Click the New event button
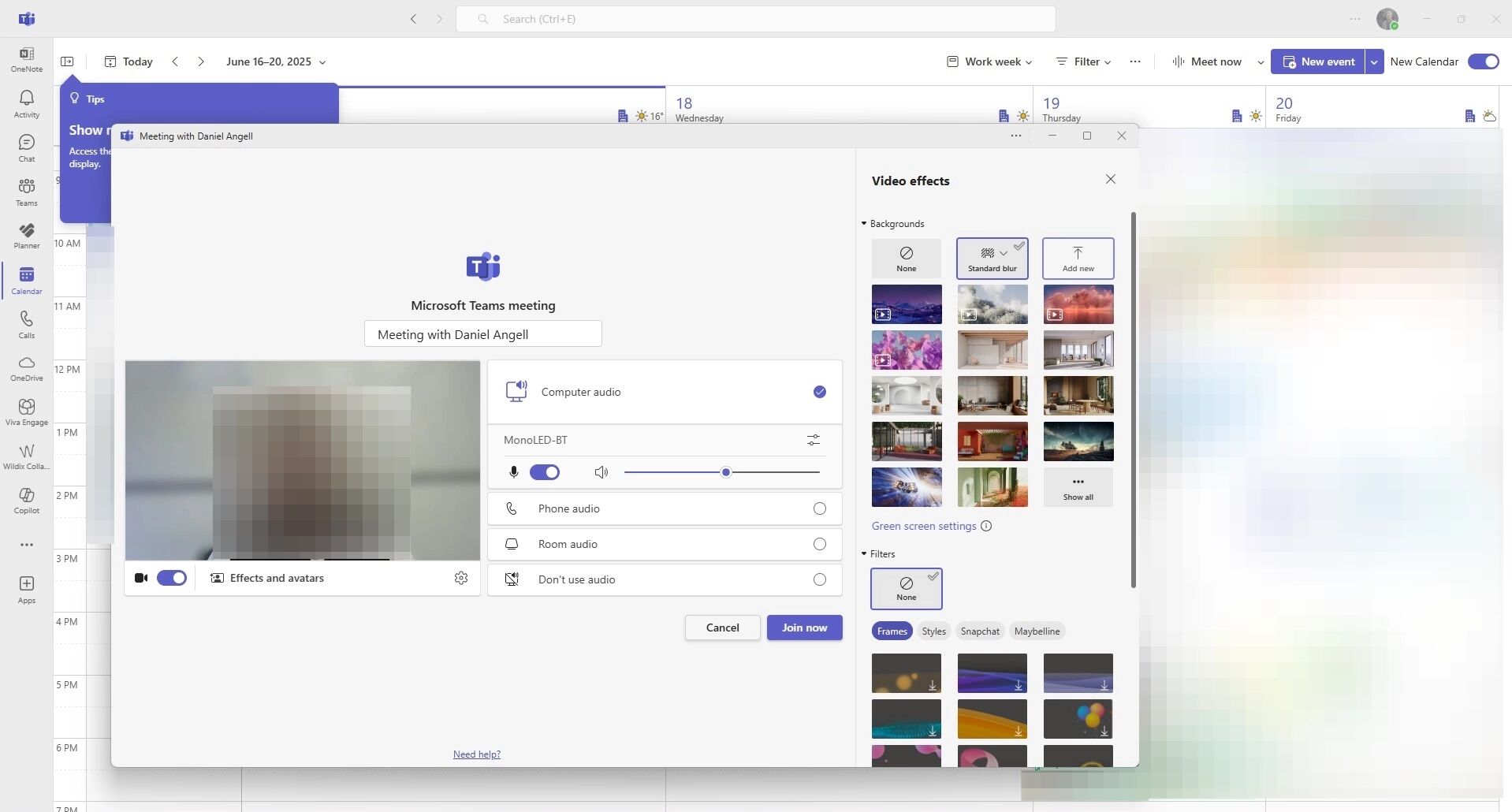This screenshot has height=812, width=1512. pos(1318,61)
